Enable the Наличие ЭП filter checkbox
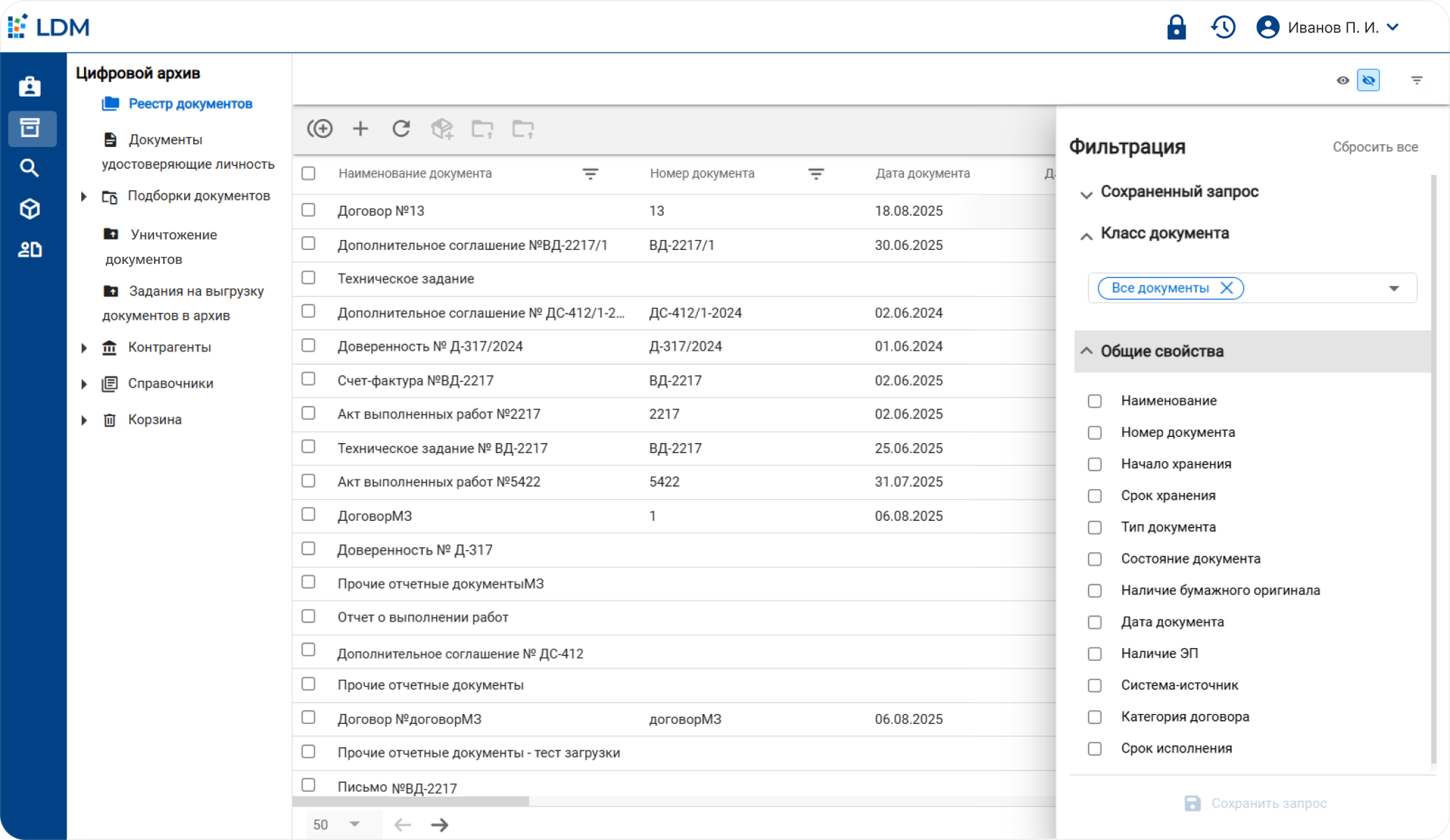Screen dimensions: 1450x840 click(1094, 654)
